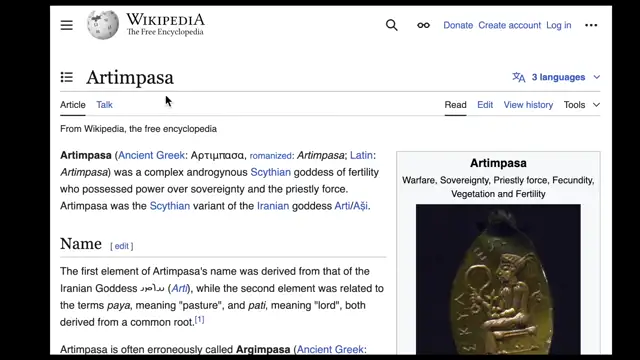This screenshot has height=360, width=640.
Task: Click the Donate link
Action: (458, 25)
